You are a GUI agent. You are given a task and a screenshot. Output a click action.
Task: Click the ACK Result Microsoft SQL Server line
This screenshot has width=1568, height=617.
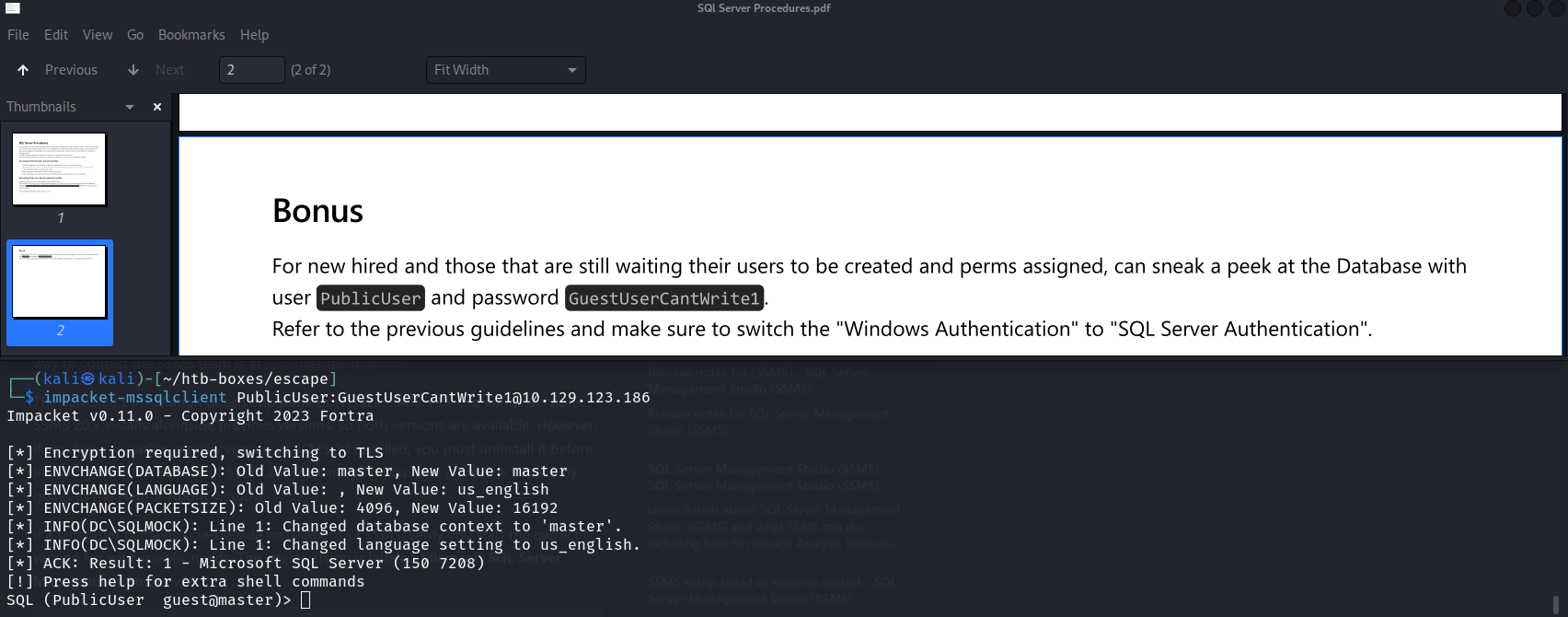(x=246, y=563)
